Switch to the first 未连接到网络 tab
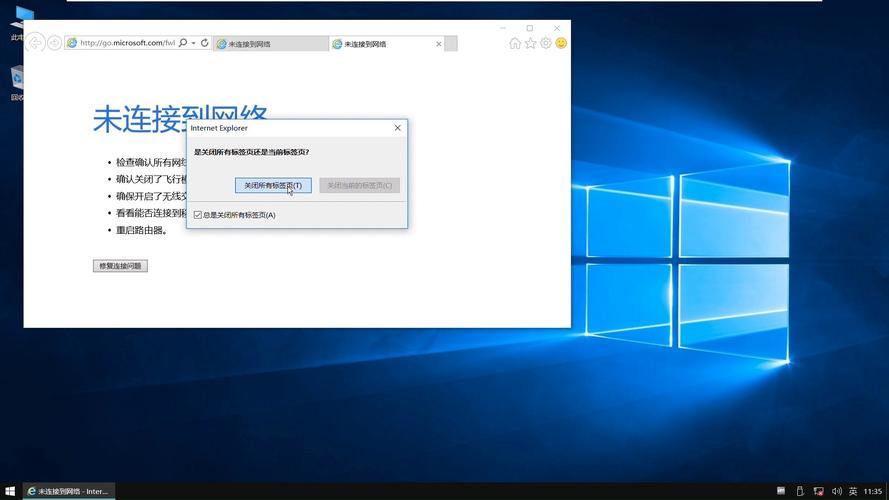The height and width of the screenshot is (500, 889). coord(270,44)
